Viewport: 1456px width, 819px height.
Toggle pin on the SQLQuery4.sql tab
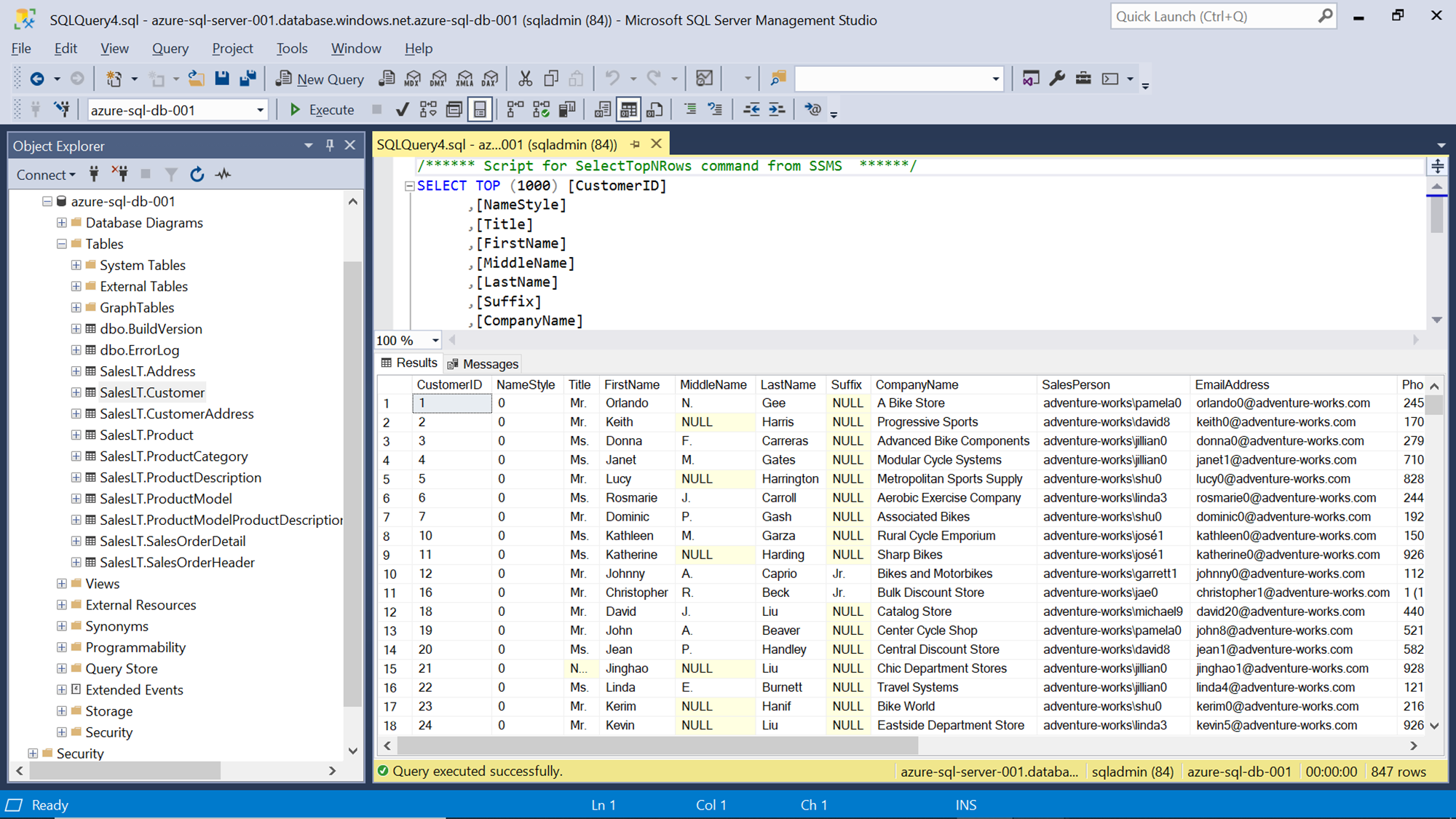[x=635, y=144]
